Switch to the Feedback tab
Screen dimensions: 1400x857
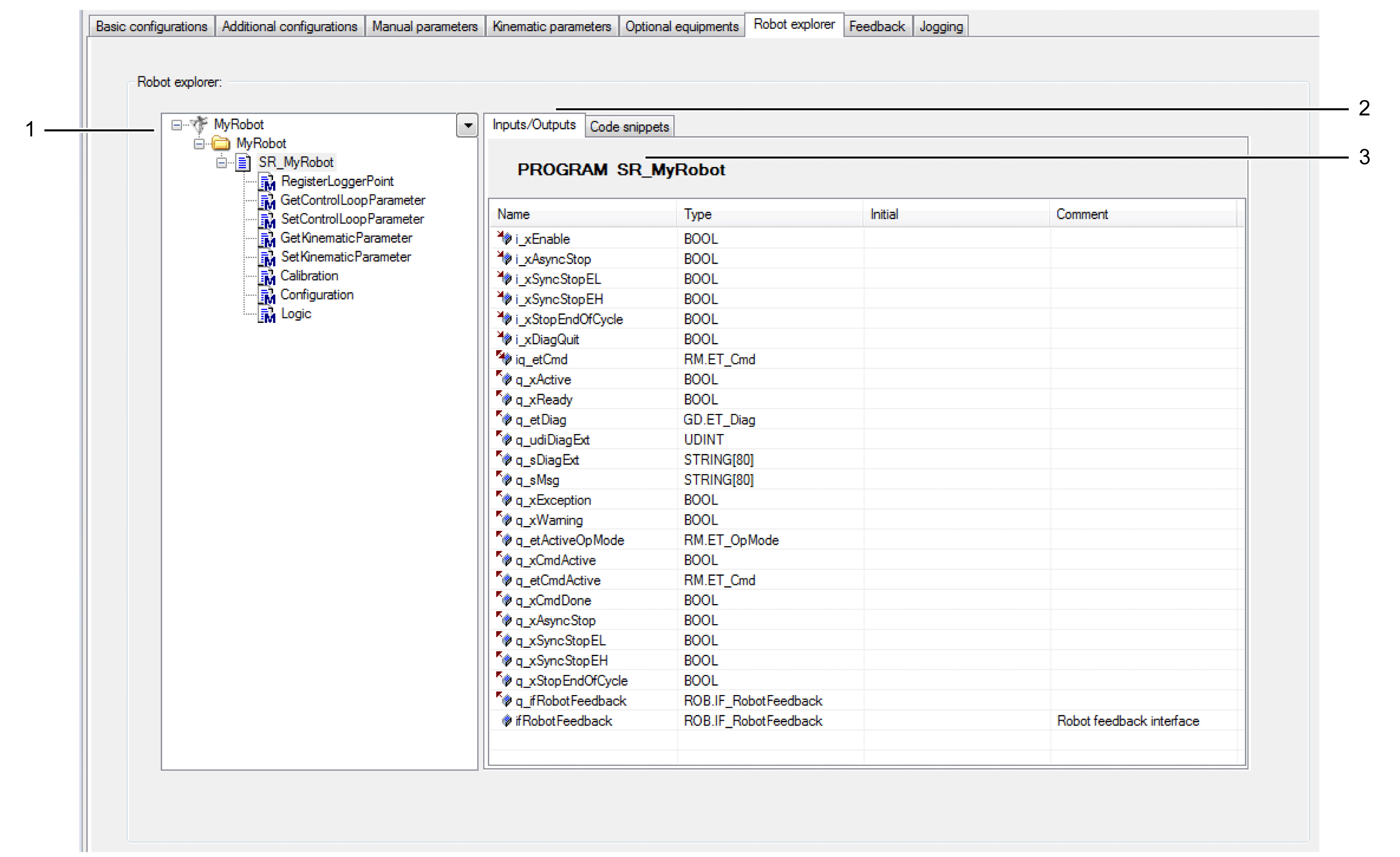tap(877, 26)
